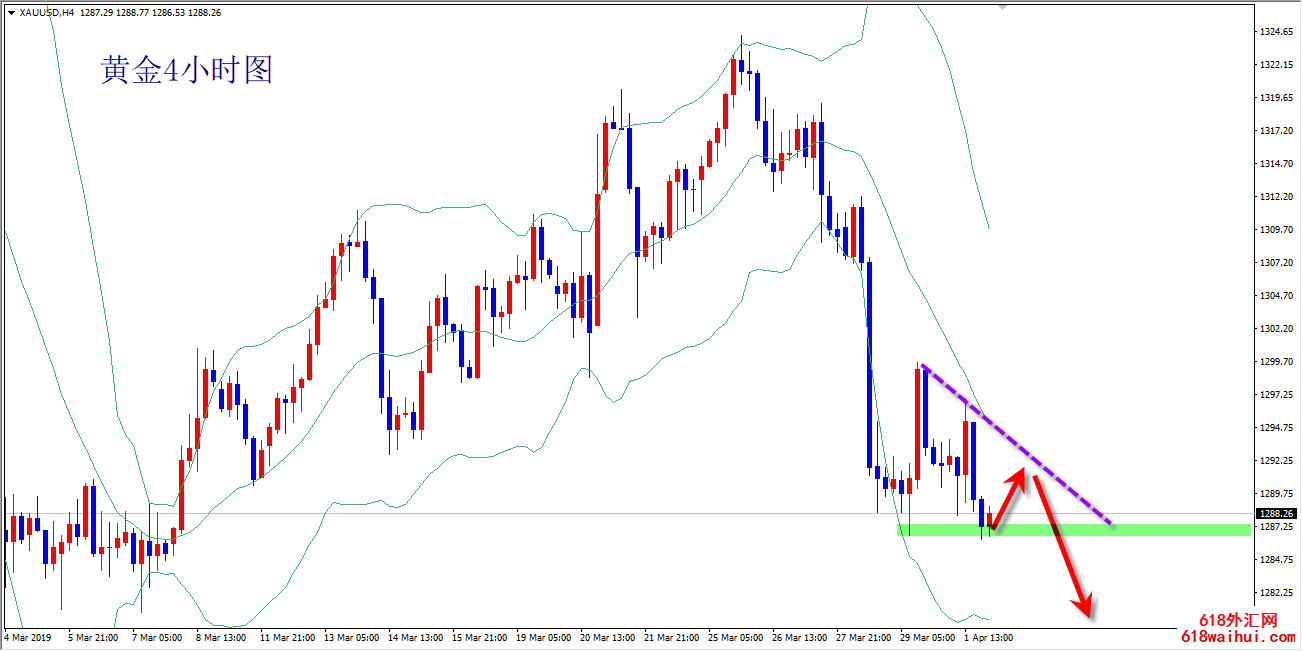Click the black current-price tag on axis
Viewport: 1302px width, 651px height.
pos(1275,514)
